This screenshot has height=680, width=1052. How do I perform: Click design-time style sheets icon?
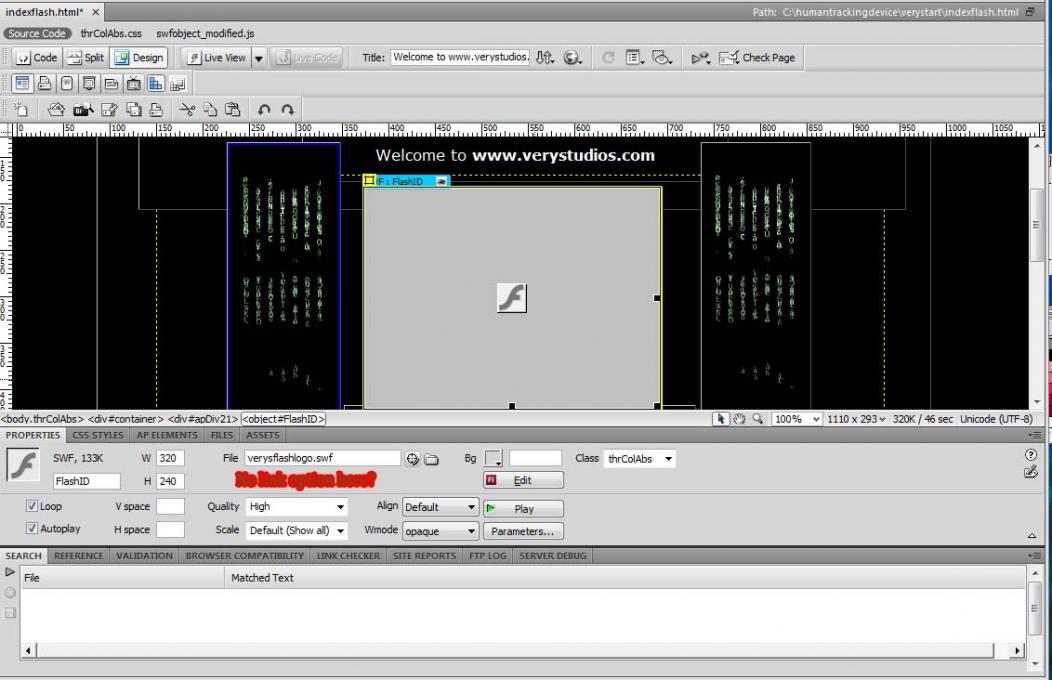(x=178, y=84)
